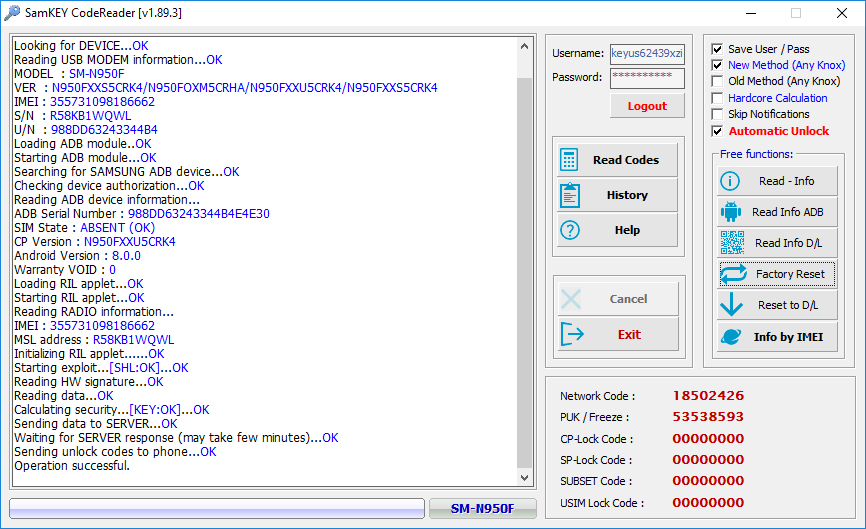Click SIM State ABSENT (OK) value

[118, 228]
